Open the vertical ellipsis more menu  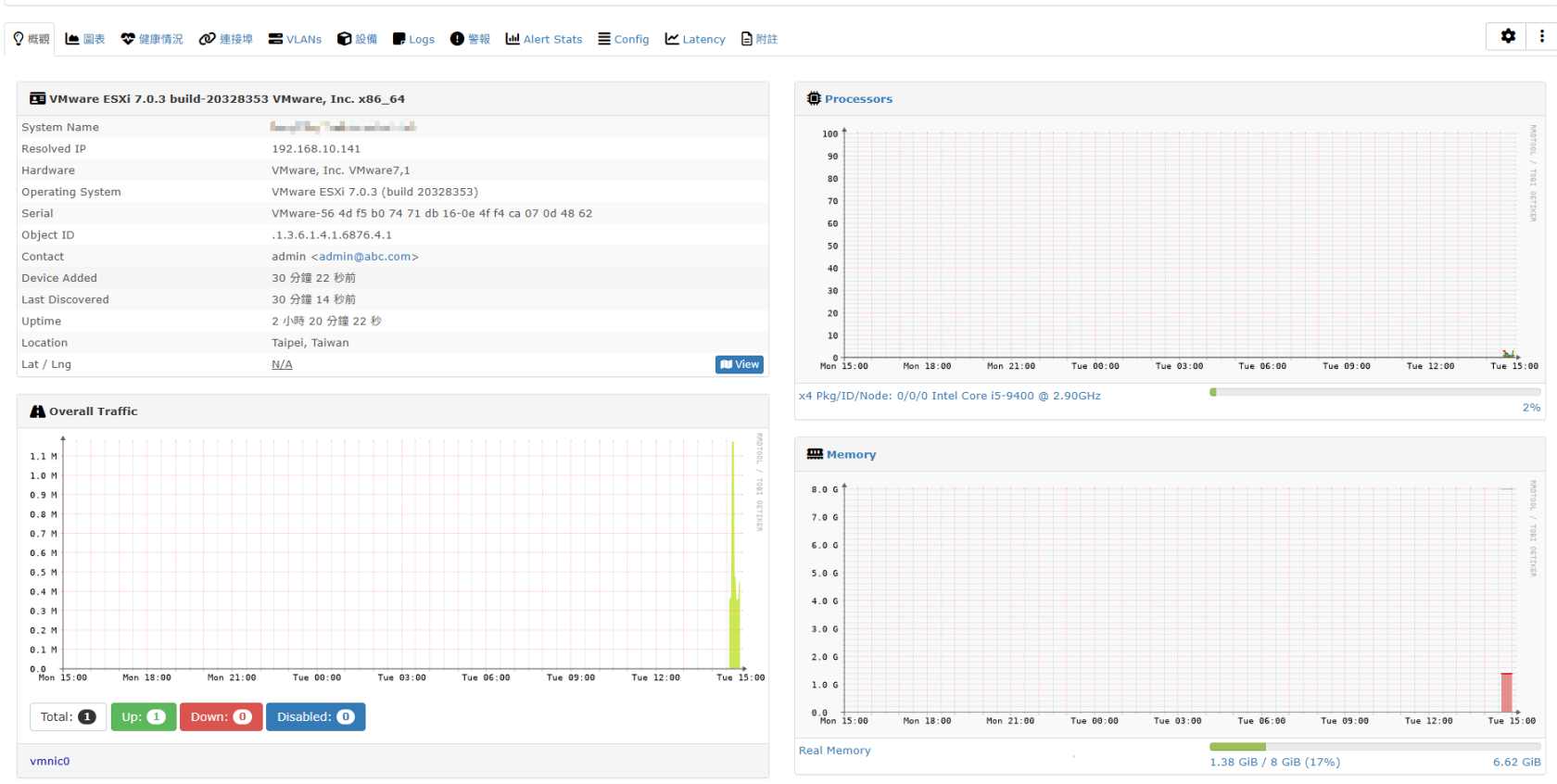[1541, 36]
